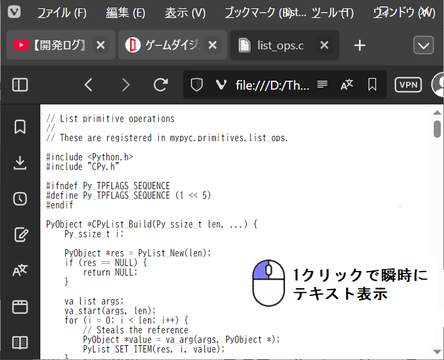Open the shield tracker blocker settings
Image resolution: width=444 pixels, height=360 pixels.
(197, 85)
